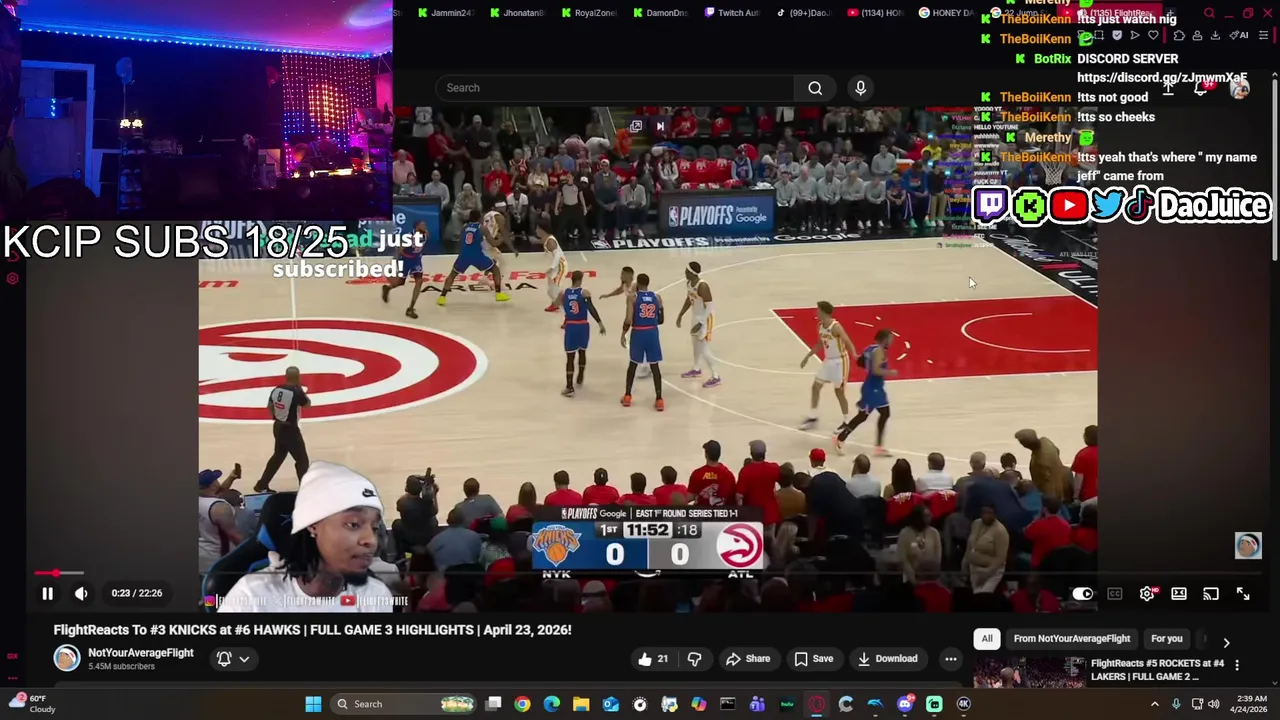Open the ROCKETS at #4 LAKERS title
Image resolution: width=1280 pixels, height=720 pixels.
(1157, 670)
